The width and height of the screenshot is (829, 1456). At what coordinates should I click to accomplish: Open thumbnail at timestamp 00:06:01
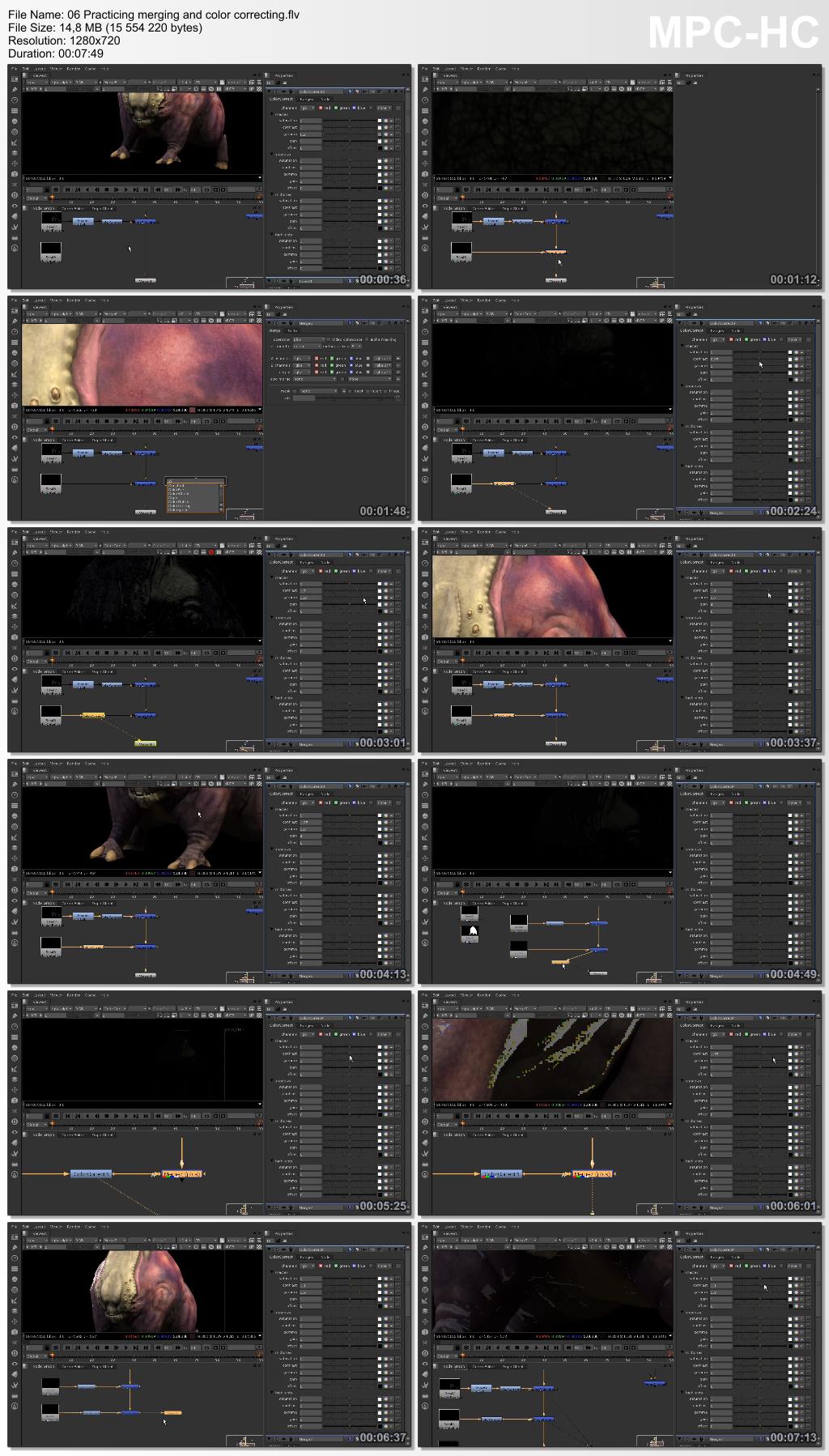click(x=620, y=1103)
